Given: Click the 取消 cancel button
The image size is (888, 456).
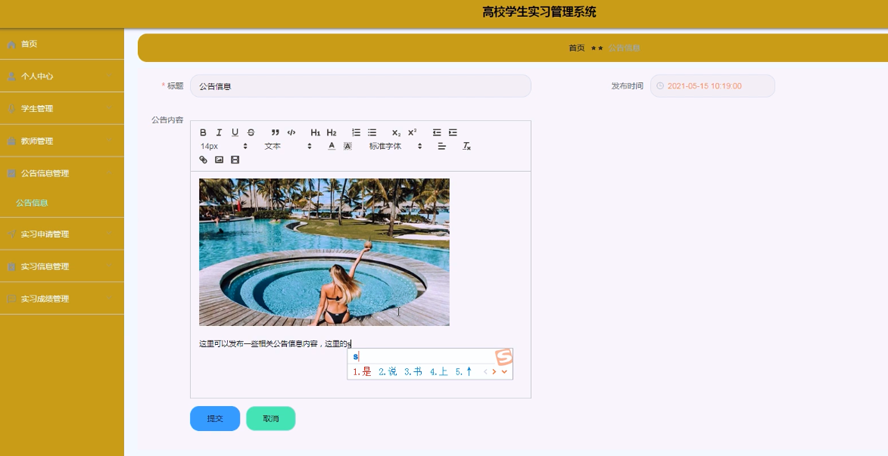Looking at the screenshot, I should [270, 418].
